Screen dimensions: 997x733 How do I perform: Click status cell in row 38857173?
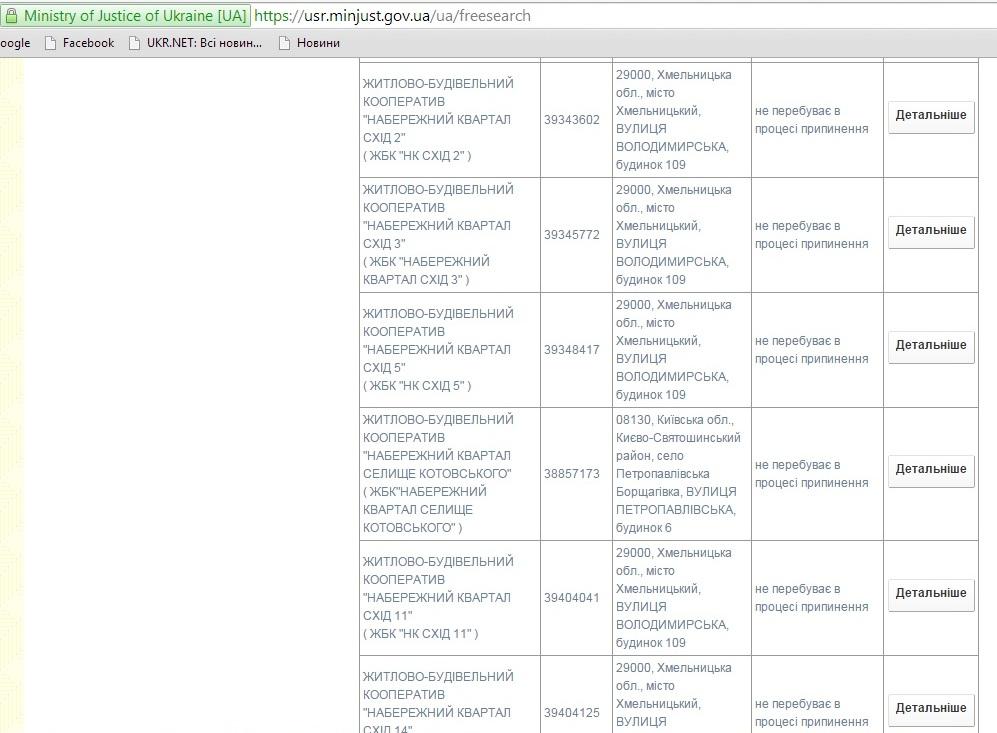817,474
